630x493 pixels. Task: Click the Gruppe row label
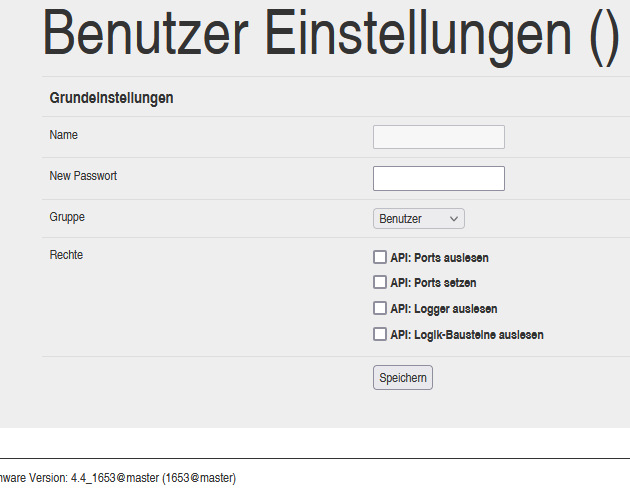pyautogui.click(x=67, y=216)
